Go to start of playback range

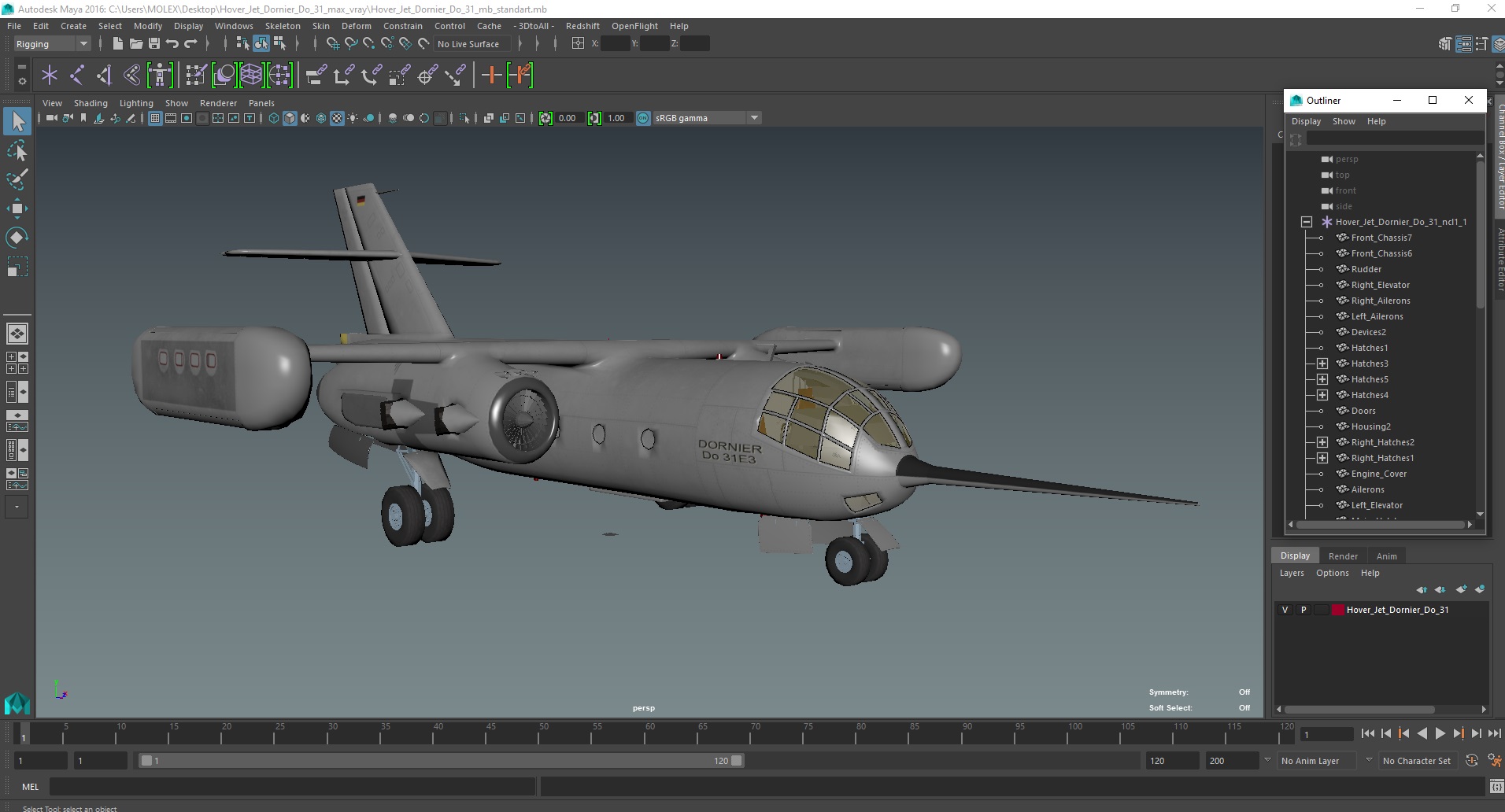(x=1367, y=733)
